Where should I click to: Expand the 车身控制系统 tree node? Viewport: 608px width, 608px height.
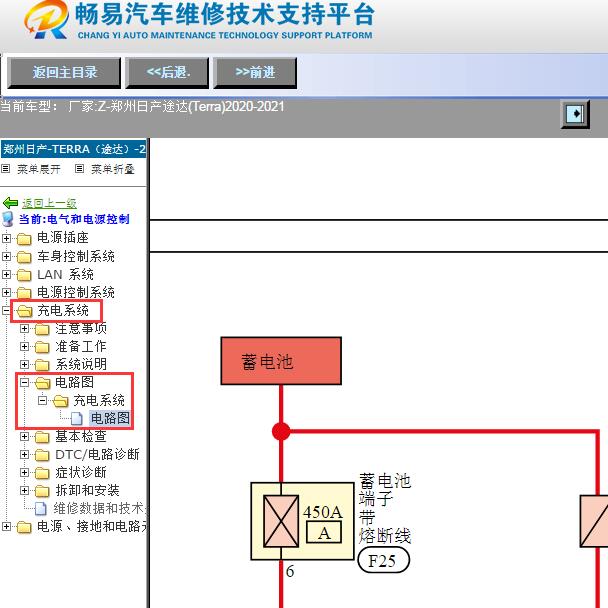6,256
